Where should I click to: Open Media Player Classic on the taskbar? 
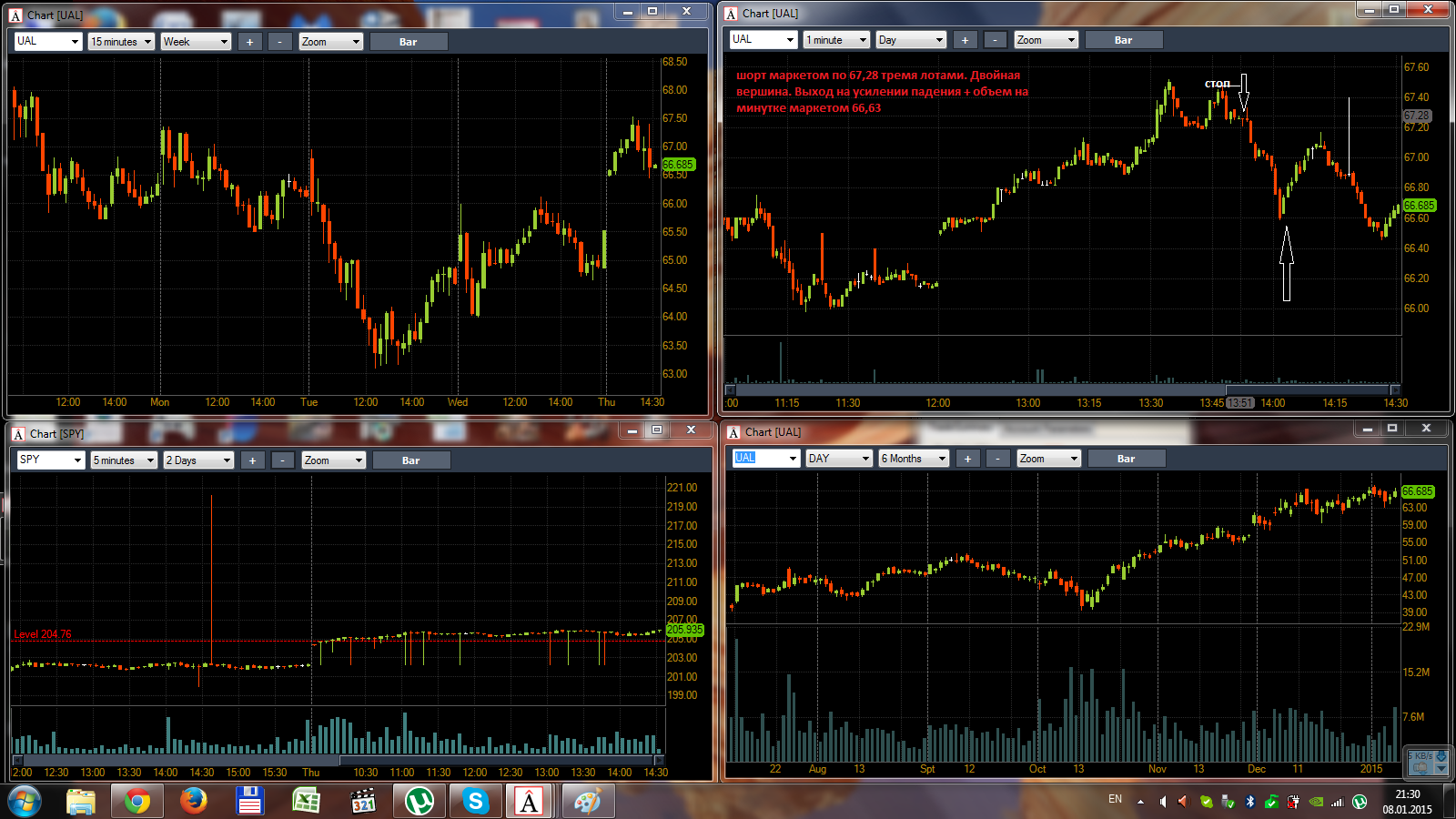[x=363, y=801]
